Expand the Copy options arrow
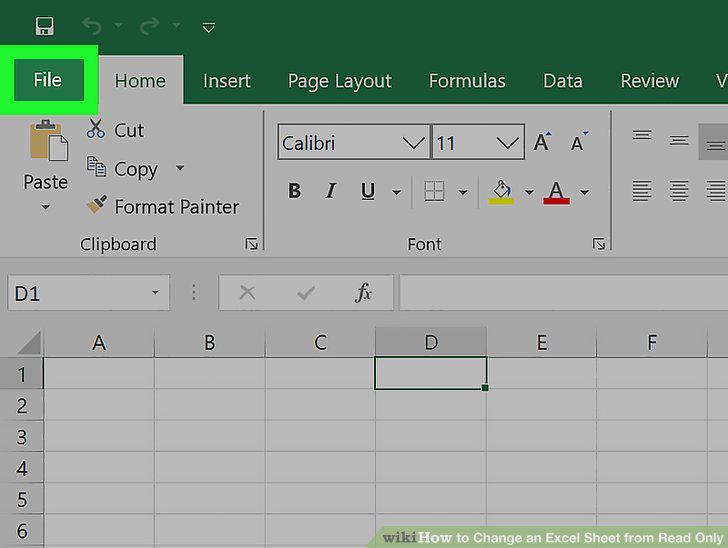Viewport: 728px width, 548px height. click(180, 168)
